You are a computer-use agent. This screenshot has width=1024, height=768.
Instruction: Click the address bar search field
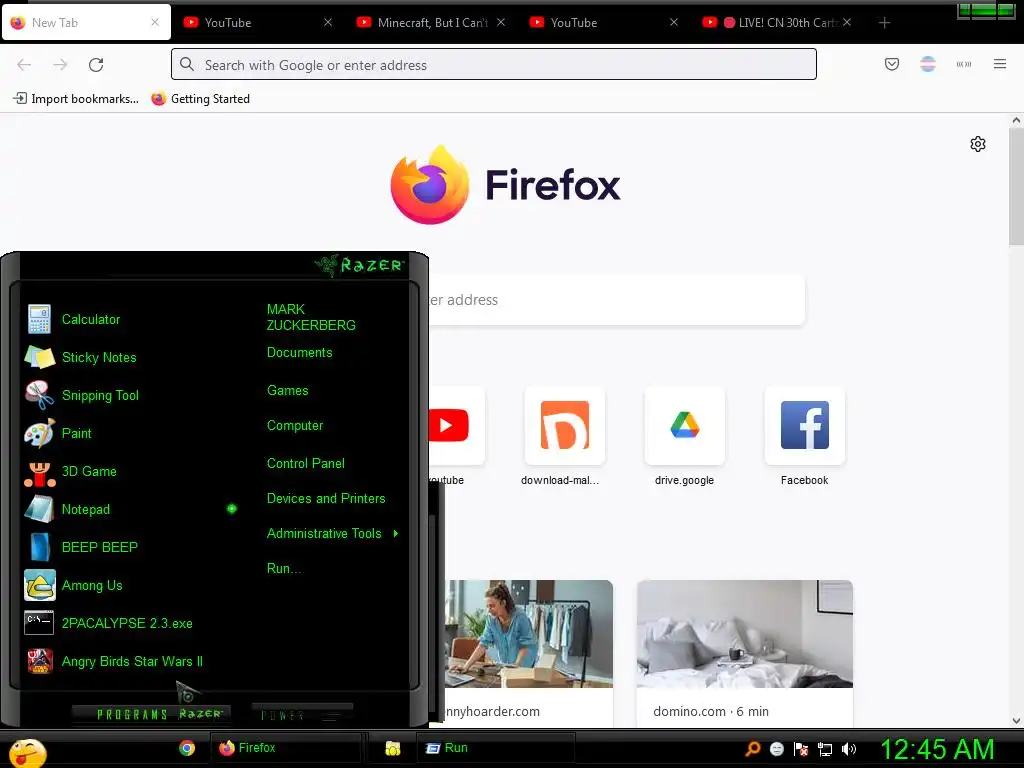[x=494, y=65]
